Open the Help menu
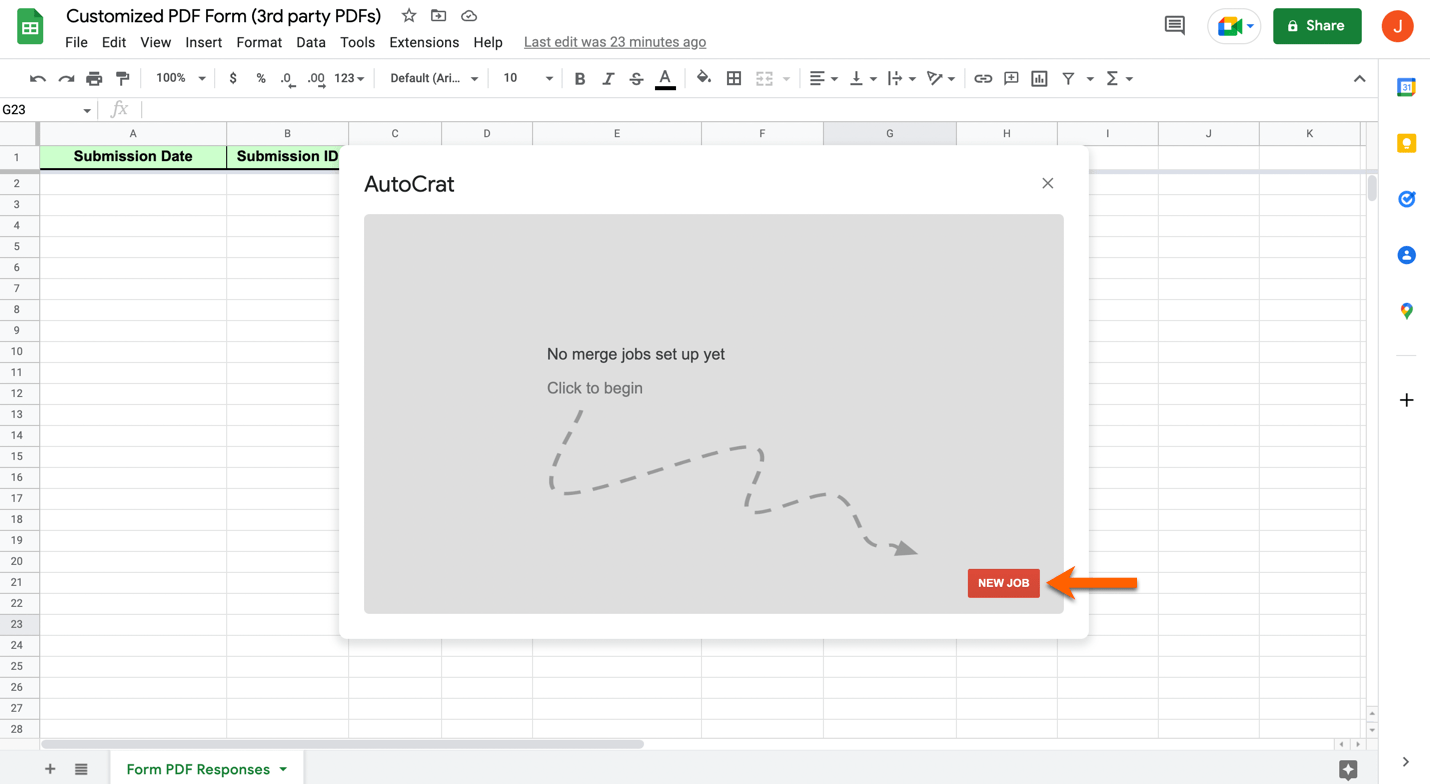Screen dimensions: 1430x784 [x=488, y=42]
